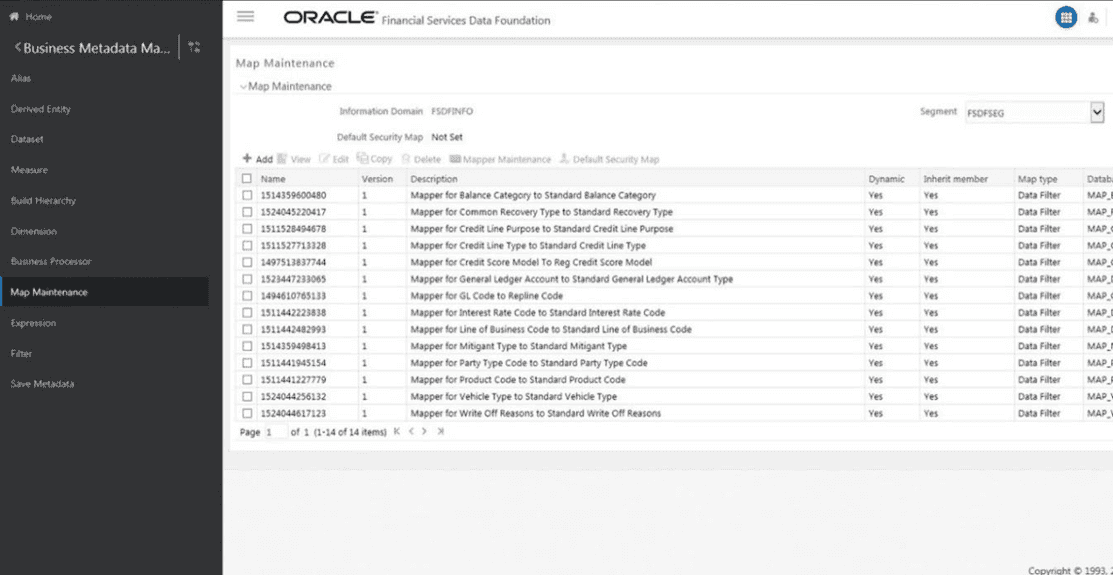
Task: Click the Oracle logo in header
Action: [x=330, y=18]
